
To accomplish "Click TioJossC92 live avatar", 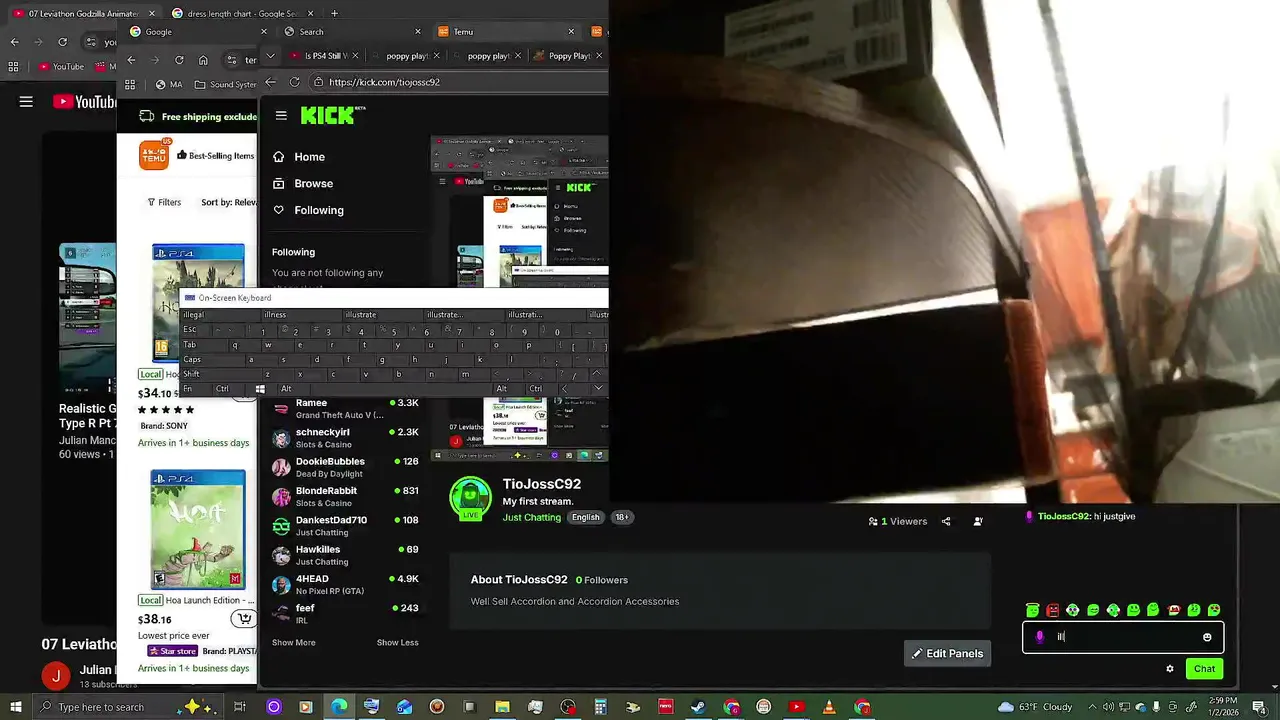I will tap(470, 499).
